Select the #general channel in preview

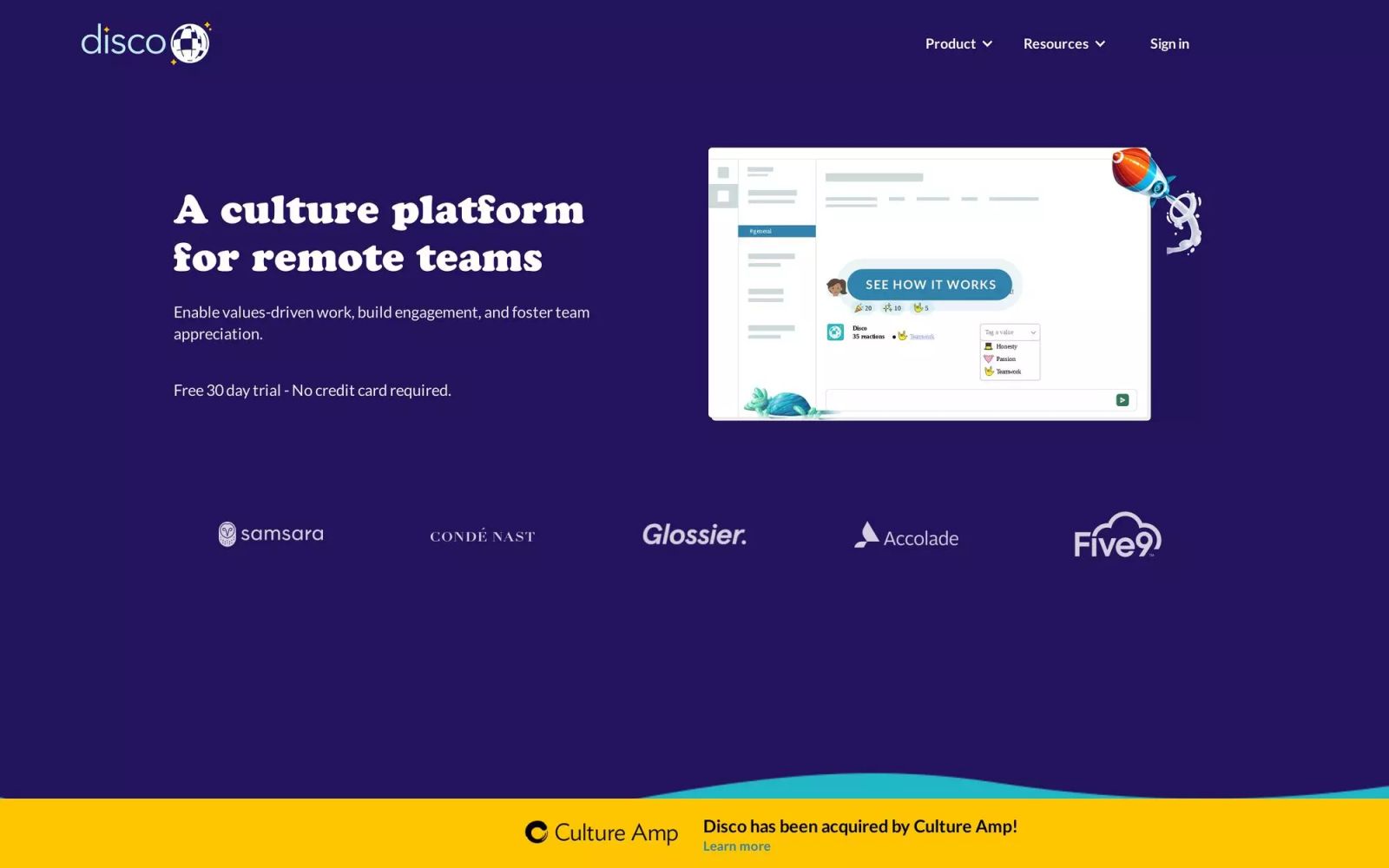click(x=776, y=231)
